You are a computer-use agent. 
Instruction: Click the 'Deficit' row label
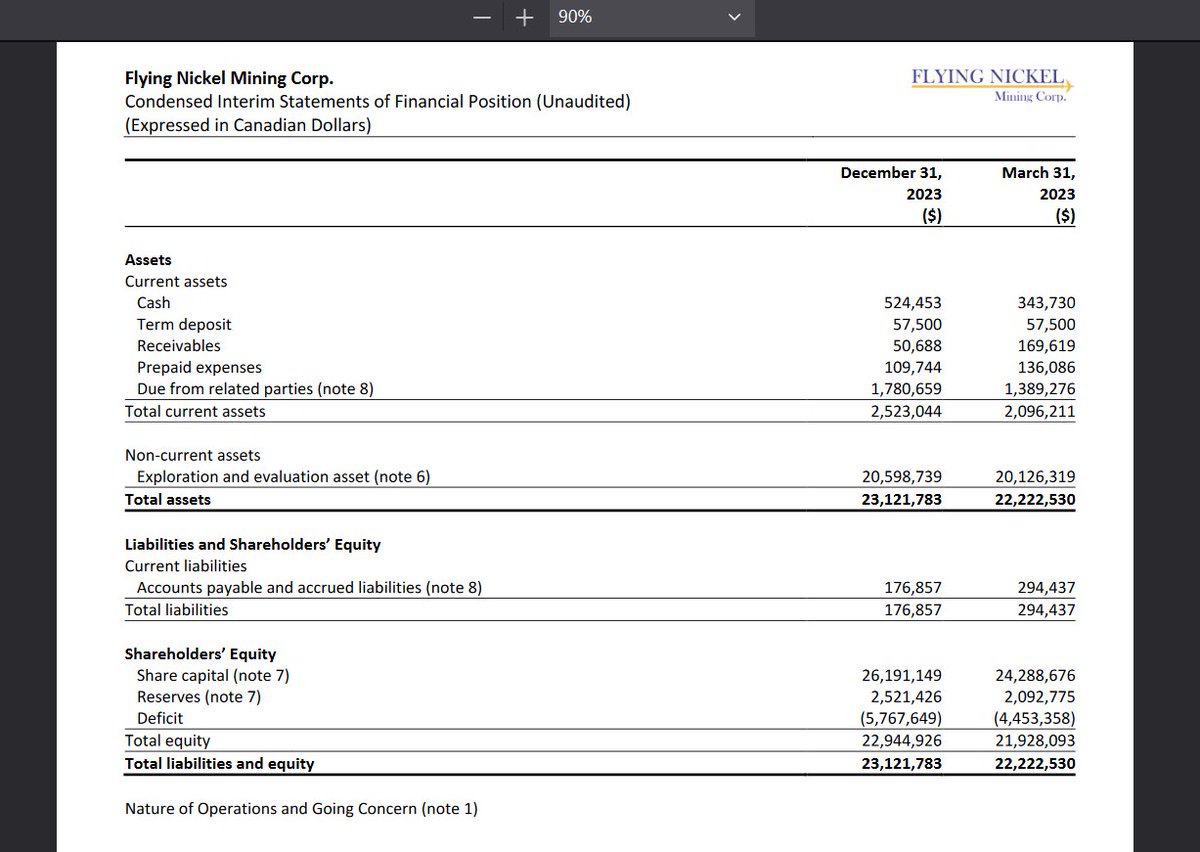(160, 719)
